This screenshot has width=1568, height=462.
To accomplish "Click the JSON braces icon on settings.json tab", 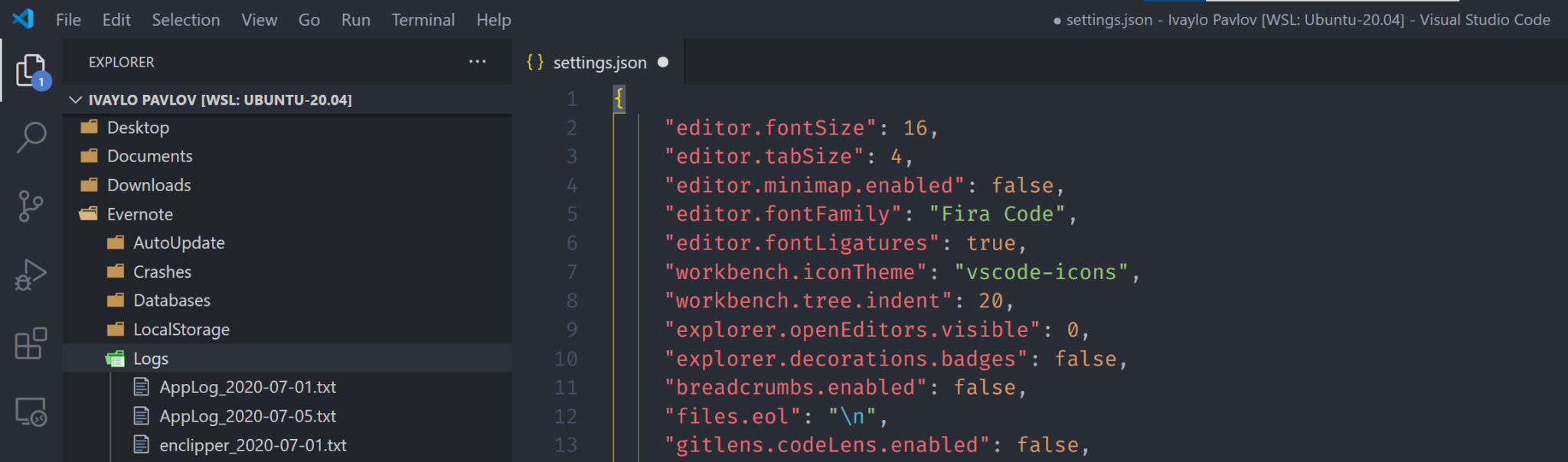I will tap(535, 62).
